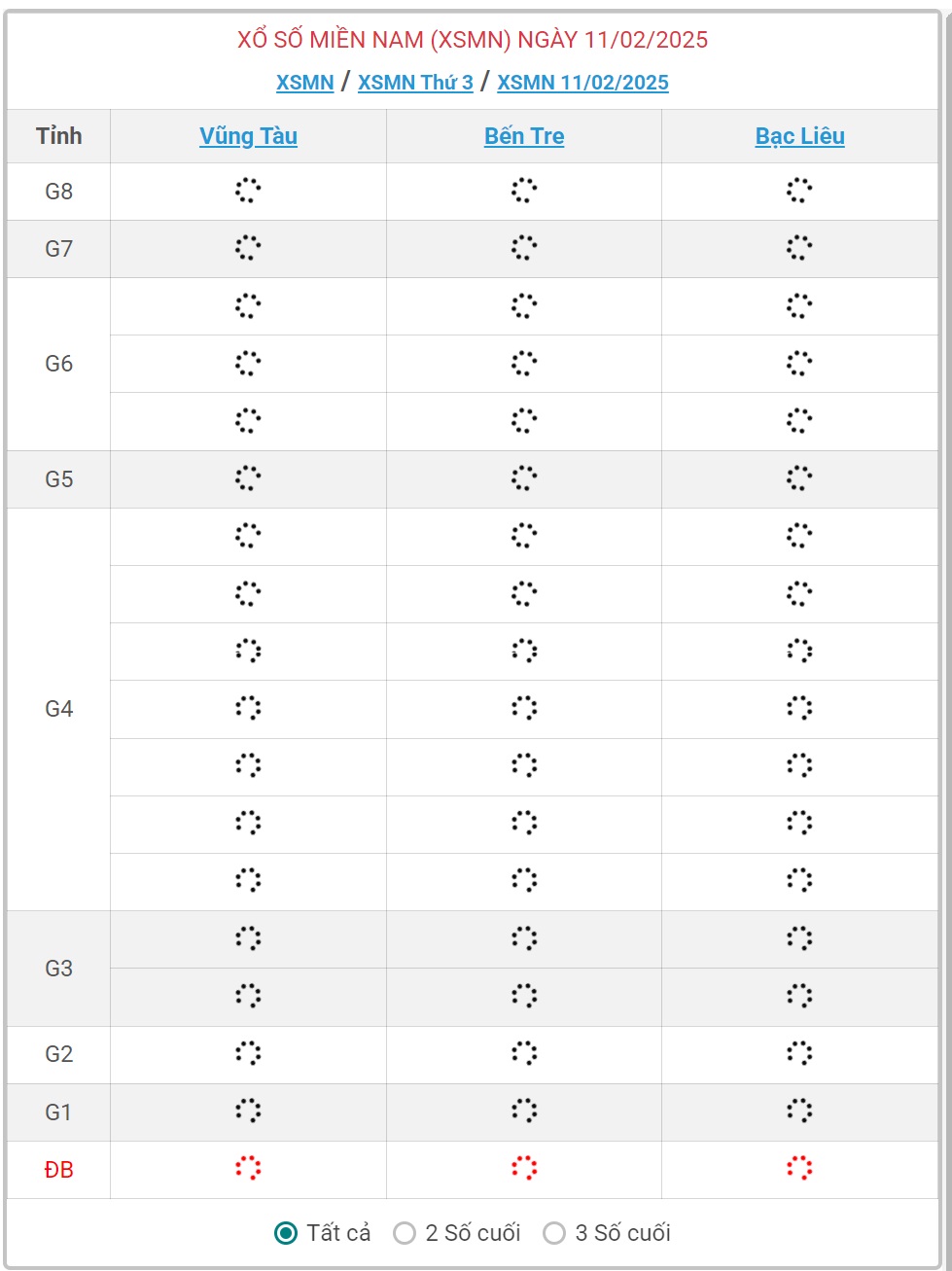Select the Tất cả radio option
952x1271 pixels.
tap(286, 1233)
